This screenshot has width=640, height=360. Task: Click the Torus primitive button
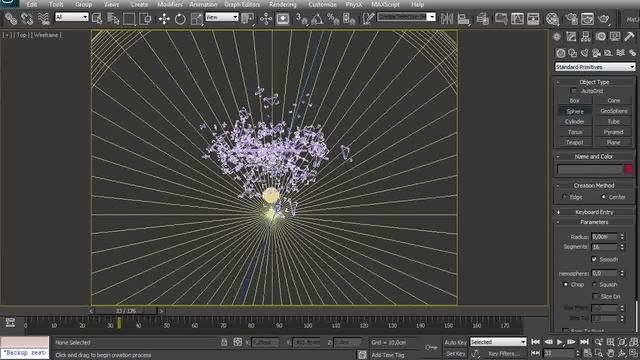click(575, 132)
